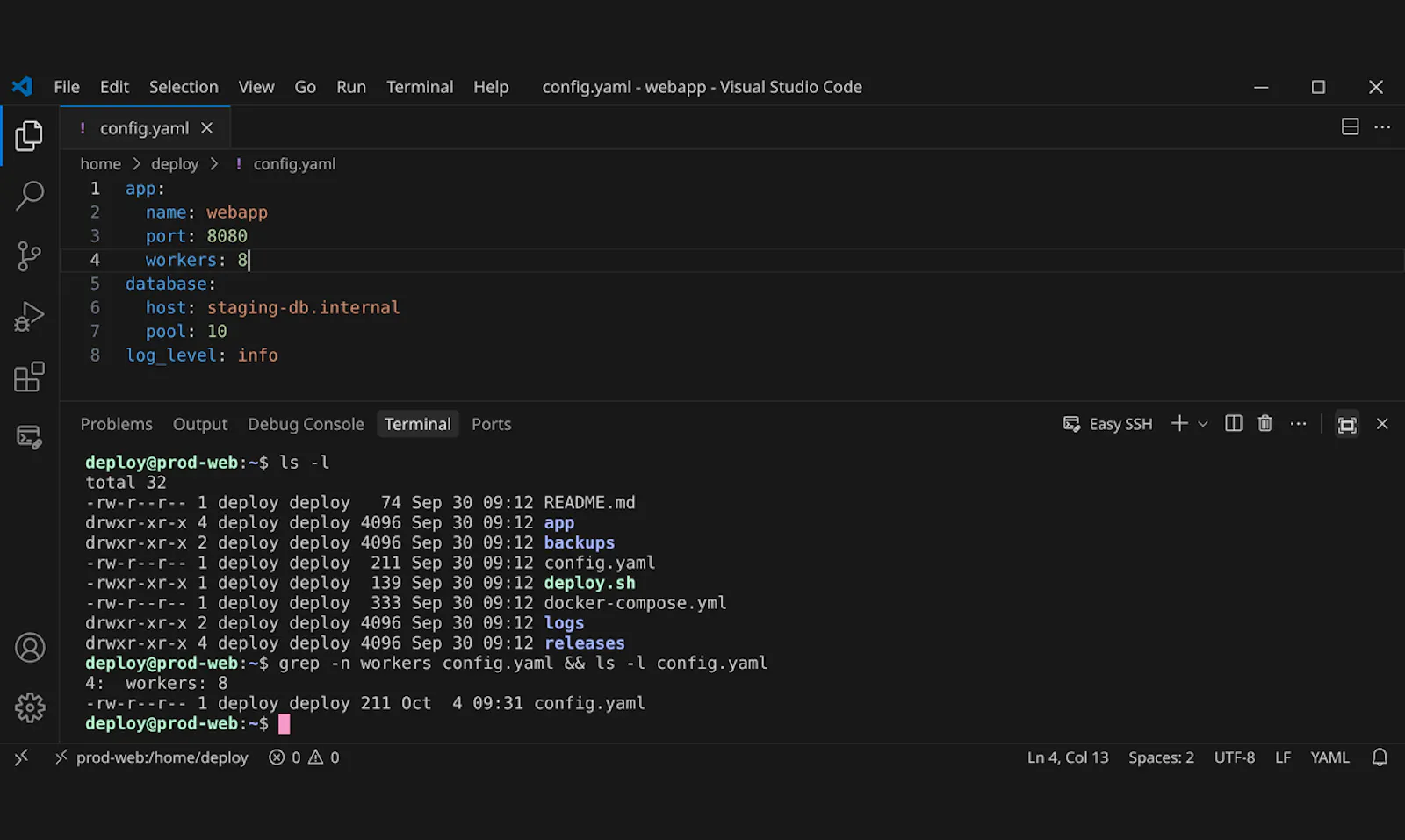Change line ending via LF
This screenshot has height=840, width=1405.
[x=1283, y=757]
